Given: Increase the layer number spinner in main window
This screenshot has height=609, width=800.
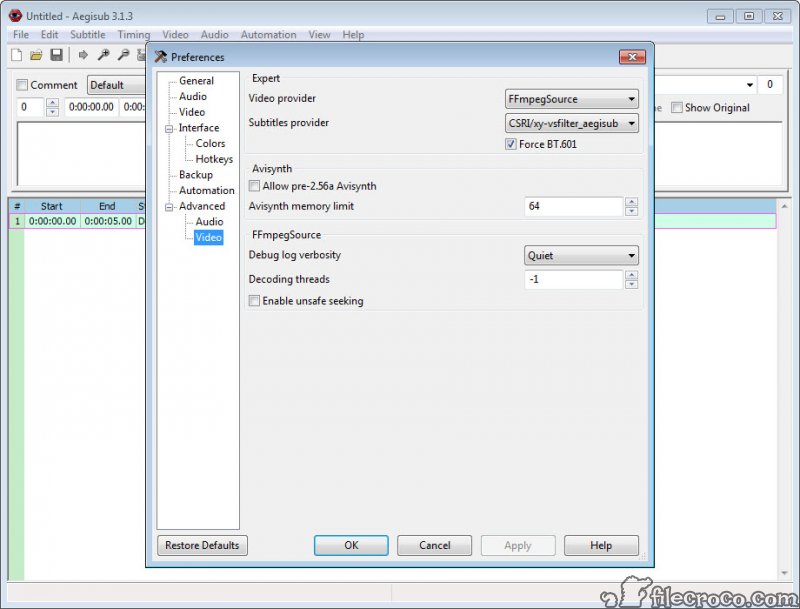Looking at the screenshot, I should click(x=52, y=103).
